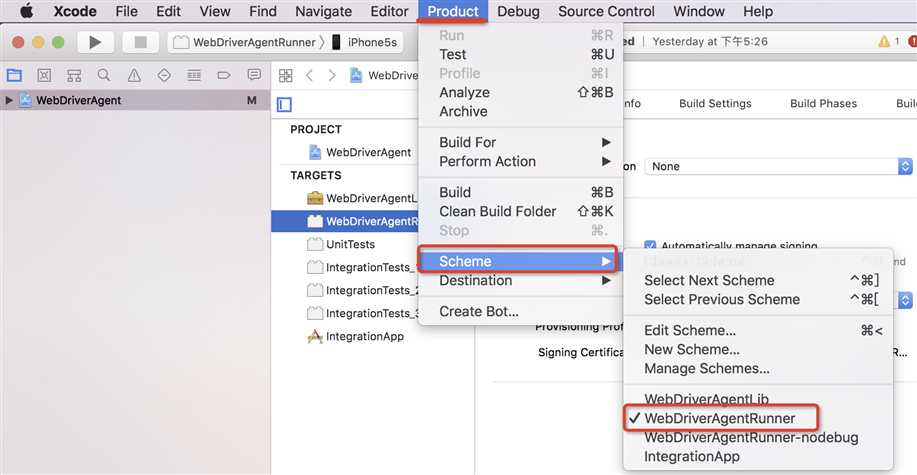
Task: Open the Debug navigator icon
Action: [x=194, y=75]
